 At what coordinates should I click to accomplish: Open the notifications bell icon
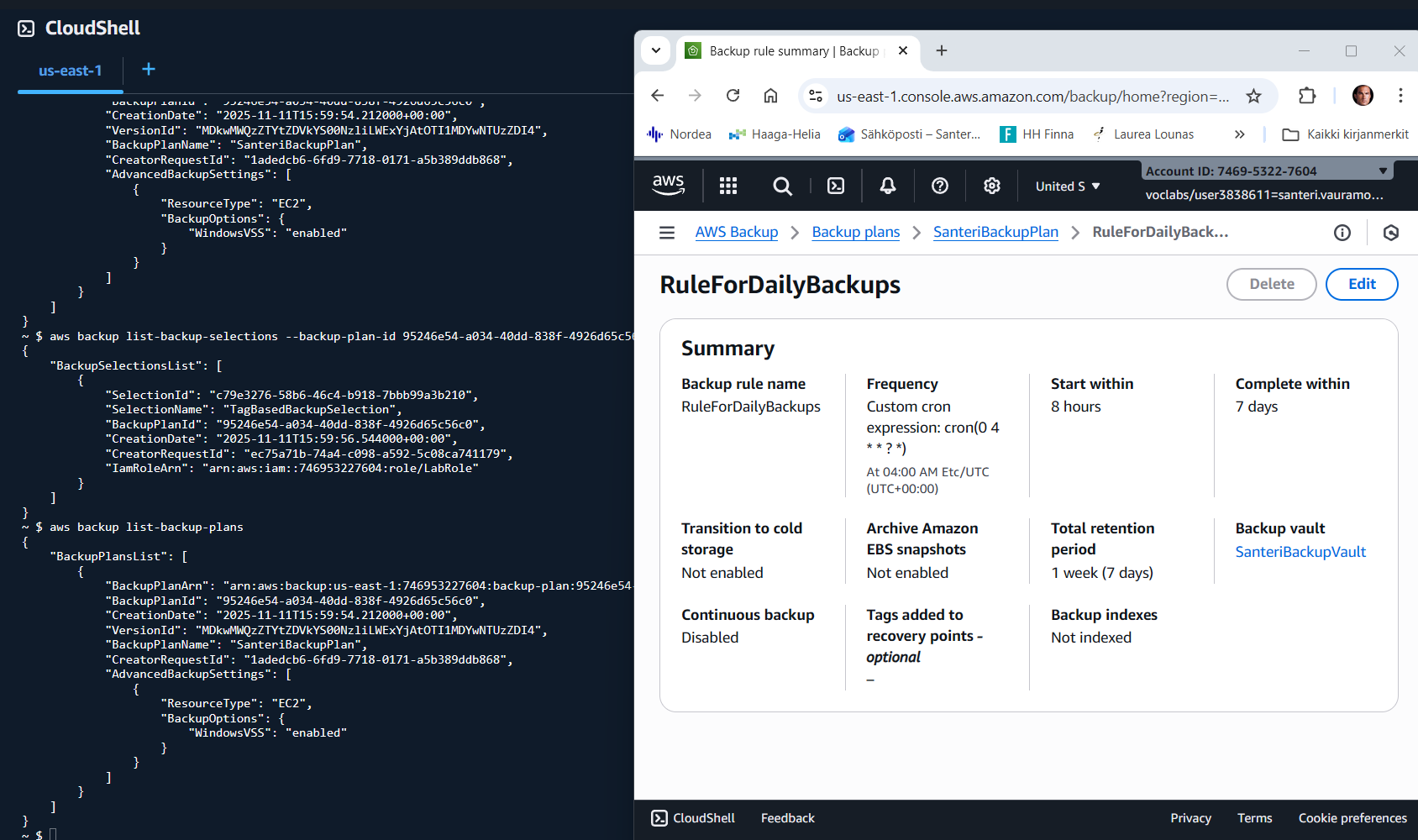click(x=888, y=186)
